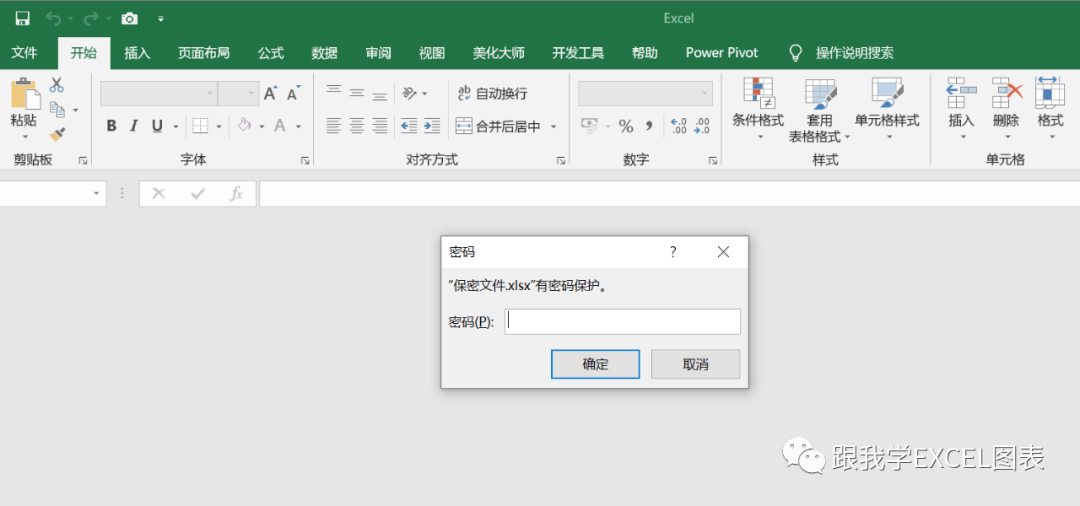Click the 合并后居中 button
The width and height of the screenshot is (1080, 506).
coord(498,127)
